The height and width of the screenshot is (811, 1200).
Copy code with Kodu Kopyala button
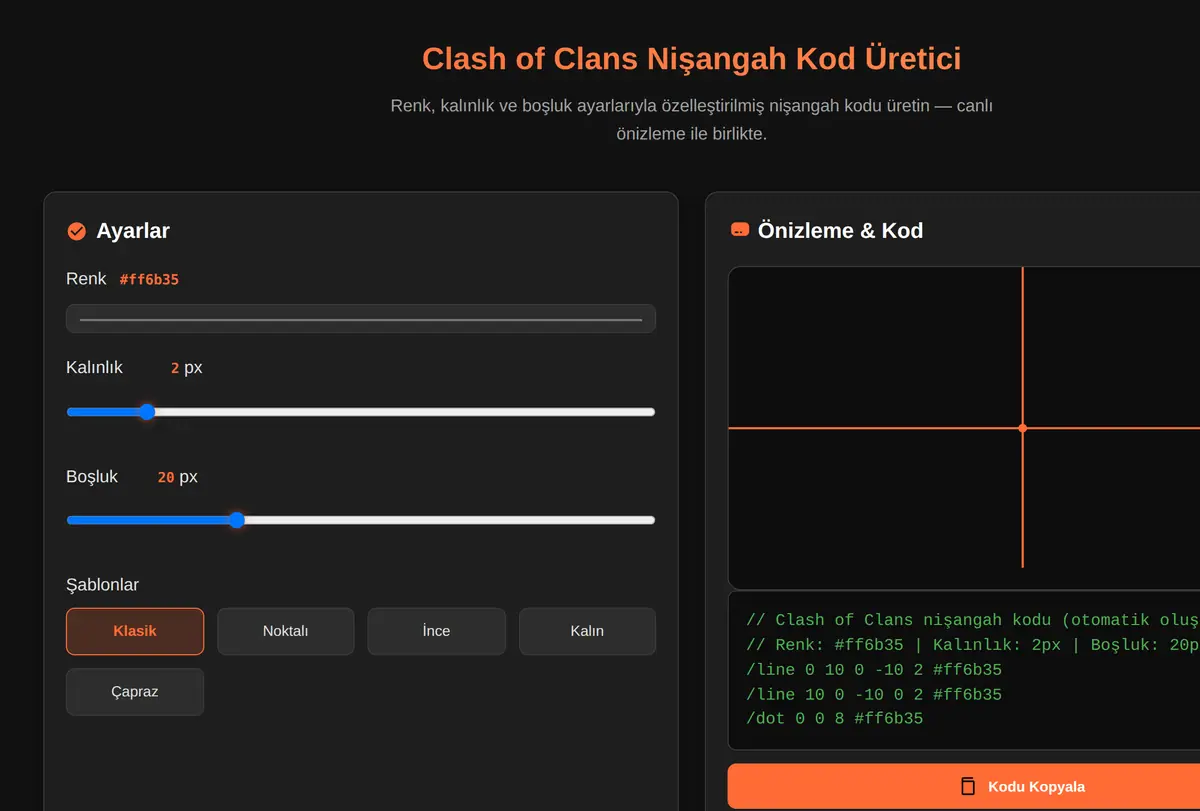coord(964,786)
